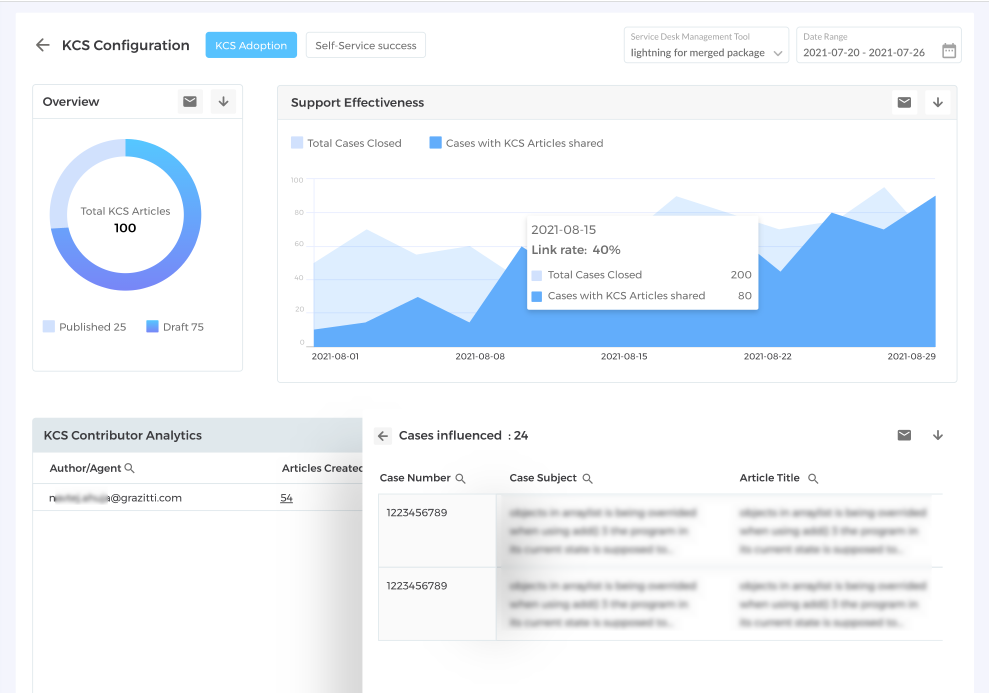Expand the Service Desk Management Tool dropdown
Viewport: 989px width, 693px height.
(x=778, y=53)
